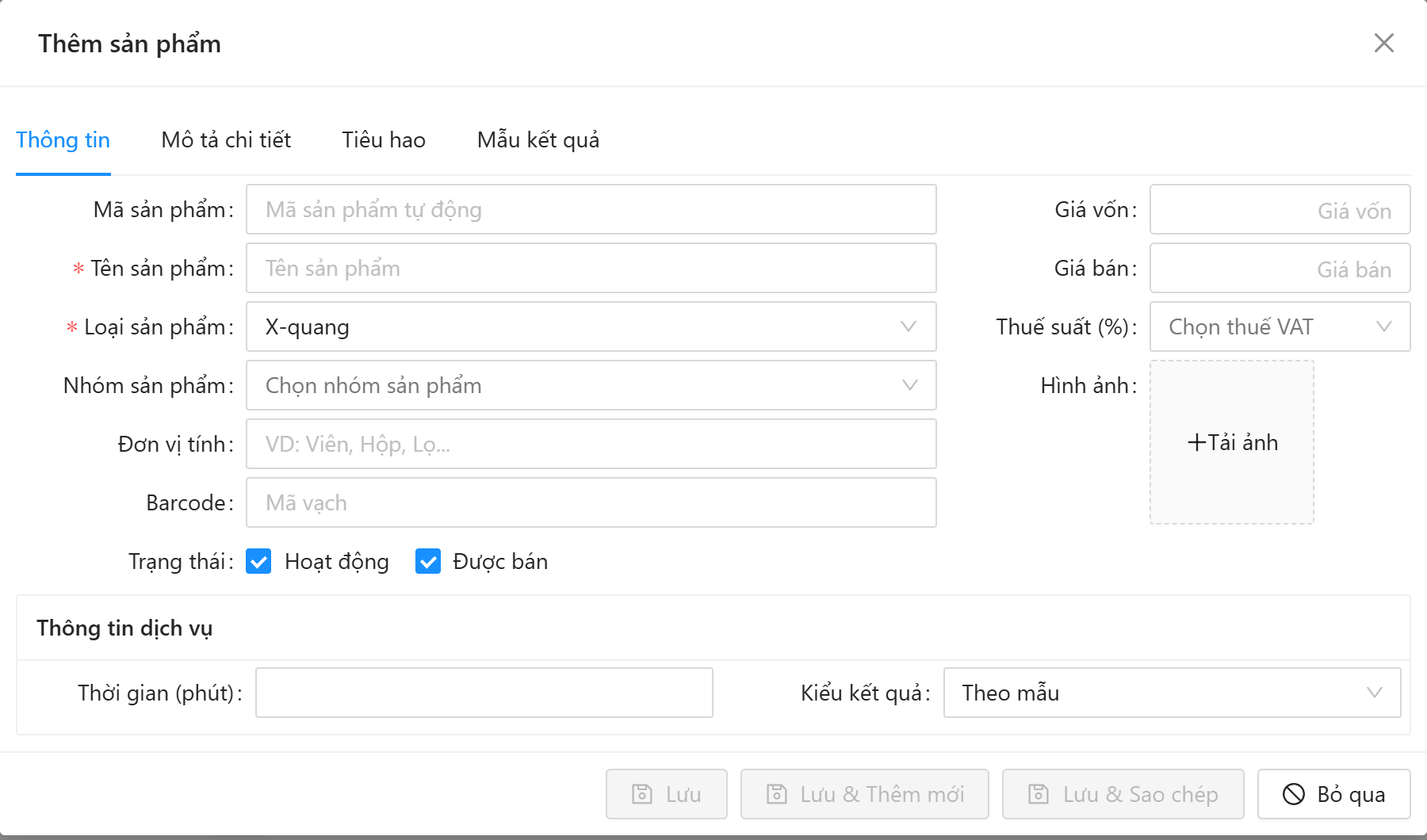Close the Thêm sản phẩm dialog
Screen dimensions: 1427x840
(x=1383, y=43)
